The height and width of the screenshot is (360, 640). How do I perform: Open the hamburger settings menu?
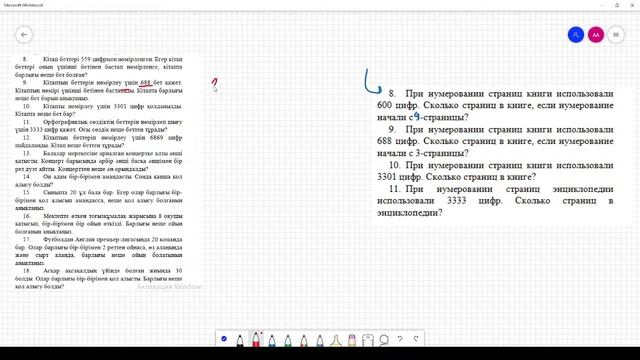click(616, 35)
